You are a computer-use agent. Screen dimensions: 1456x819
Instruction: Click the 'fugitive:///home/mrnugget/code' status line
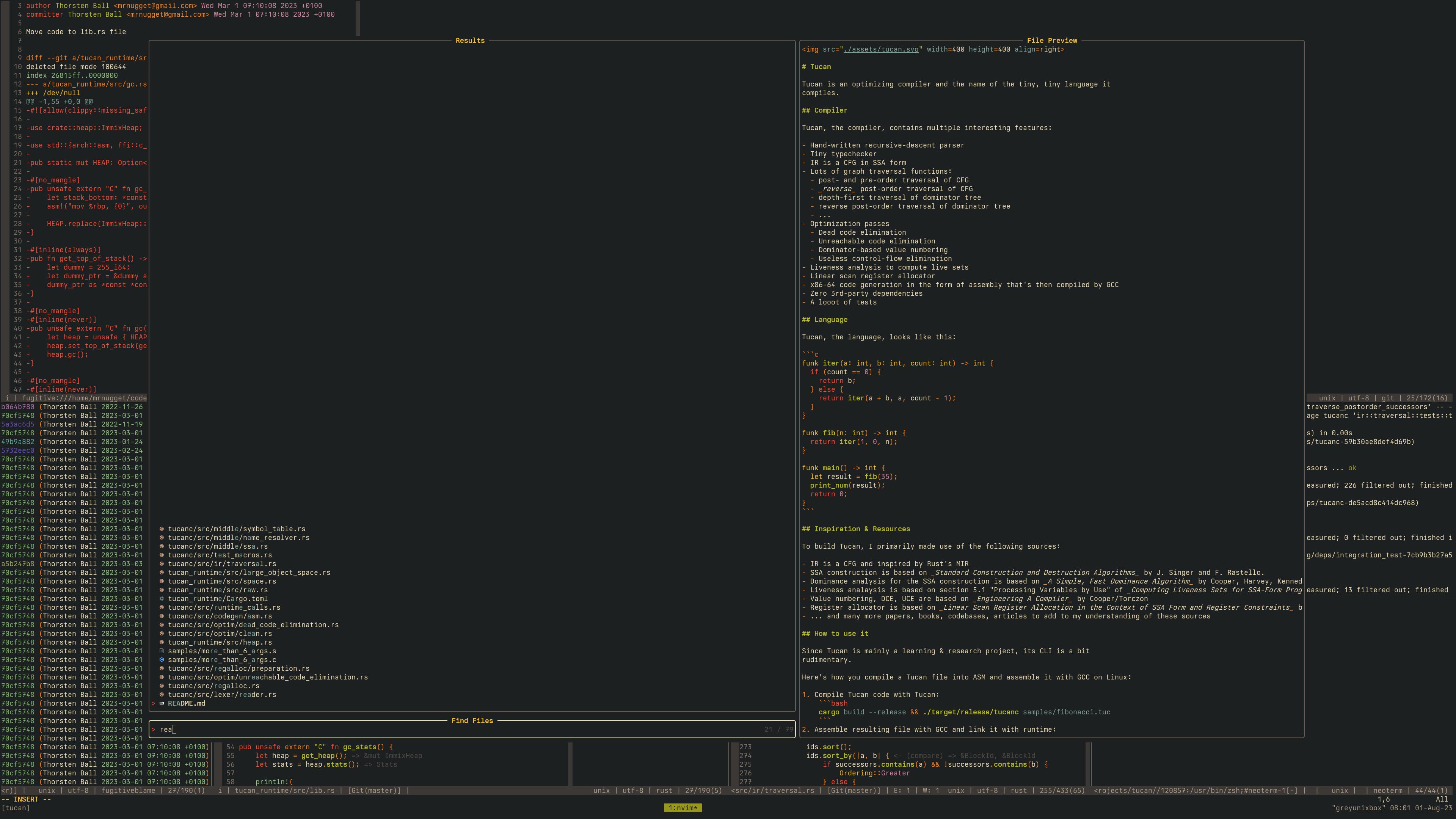(84, 398)
